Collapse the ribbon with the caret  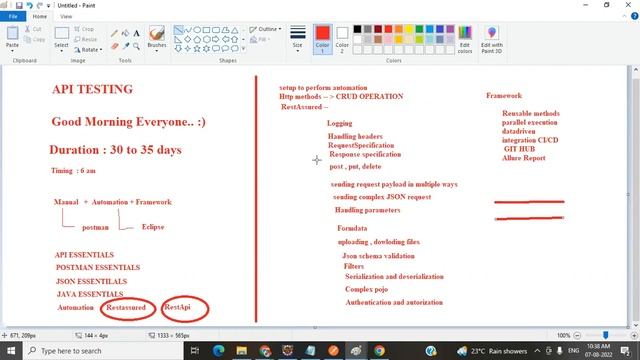624,16
